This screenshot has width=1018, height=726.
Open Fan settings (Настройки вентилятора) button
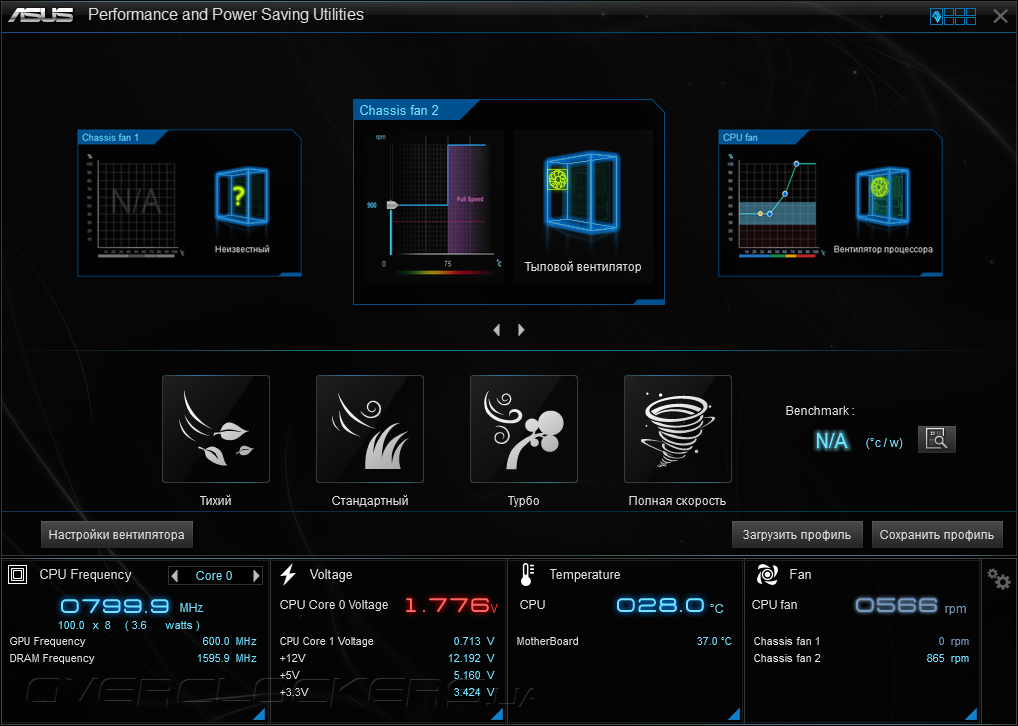(x=117, y=534)
